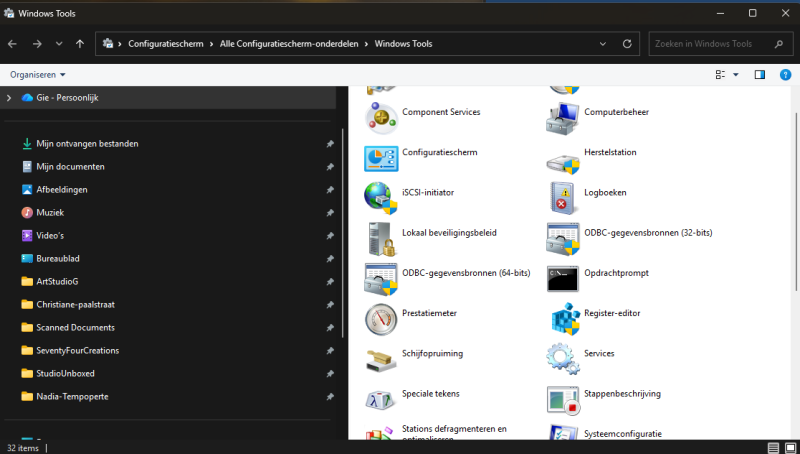This screenshot has height=454, width=800.
Task: Click the navigation pane scrollbar
Action: pyautogui.click(x=343, y=233)
